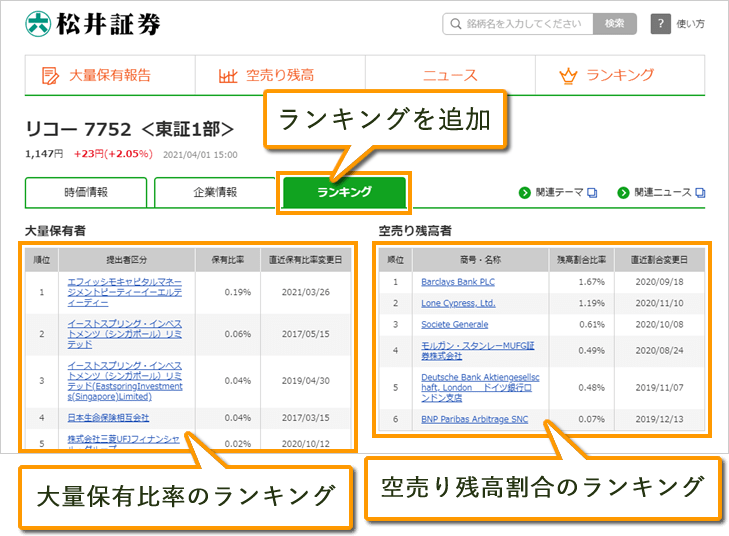Open the ニュース top menu

[x=450, y=75]
